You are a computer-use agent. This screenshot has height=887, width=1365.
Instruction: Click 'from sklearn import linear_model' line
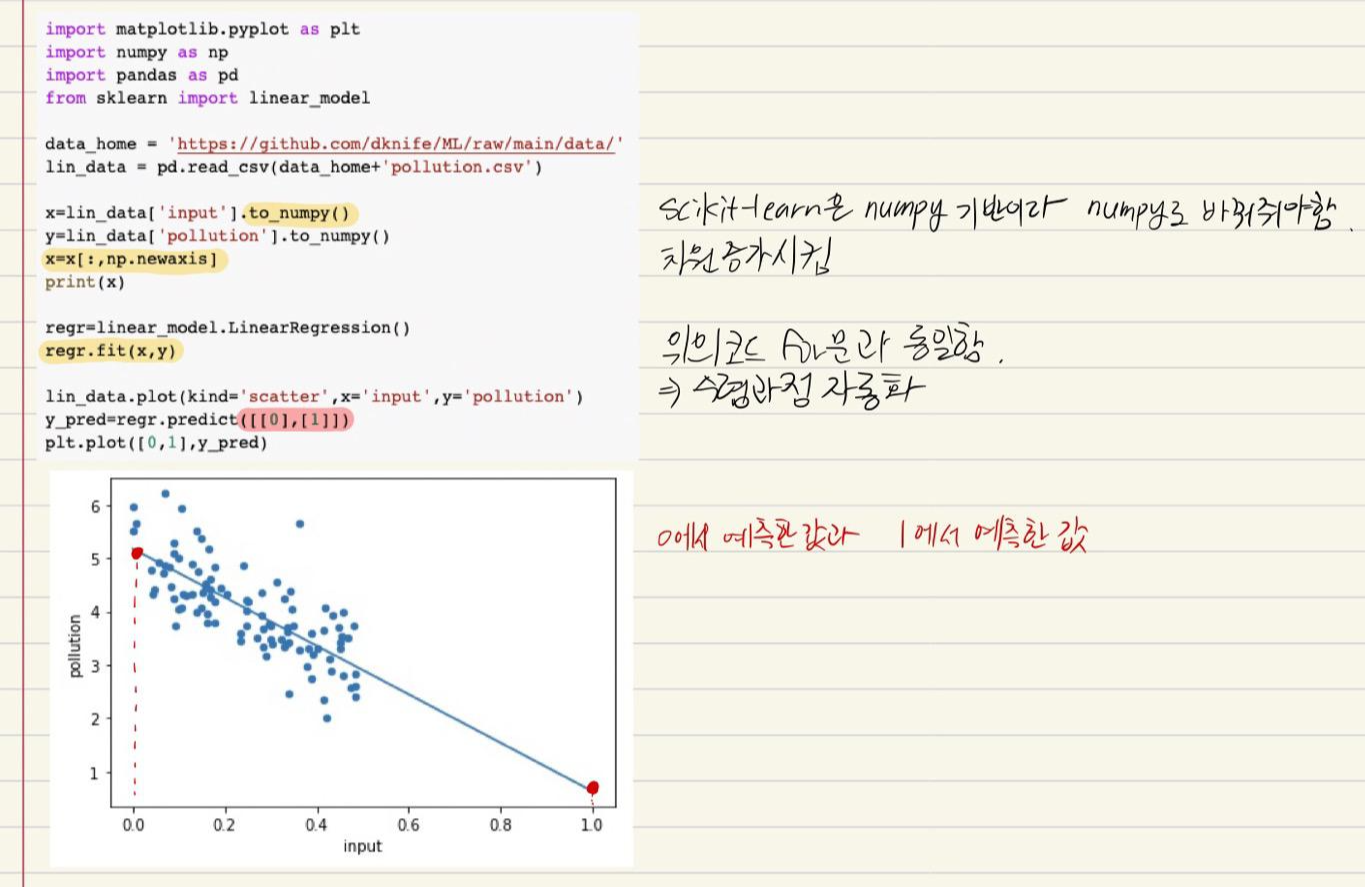pyautogui.click(x=207, y=98)
